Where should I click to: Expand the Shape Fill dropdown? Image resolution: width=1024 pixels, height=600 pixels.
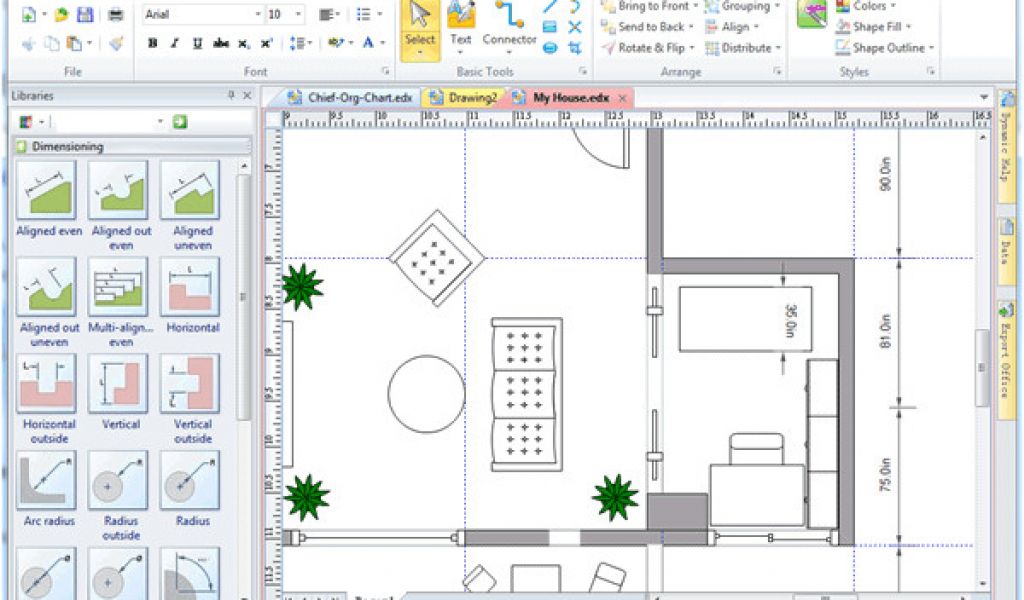point(885,27)
